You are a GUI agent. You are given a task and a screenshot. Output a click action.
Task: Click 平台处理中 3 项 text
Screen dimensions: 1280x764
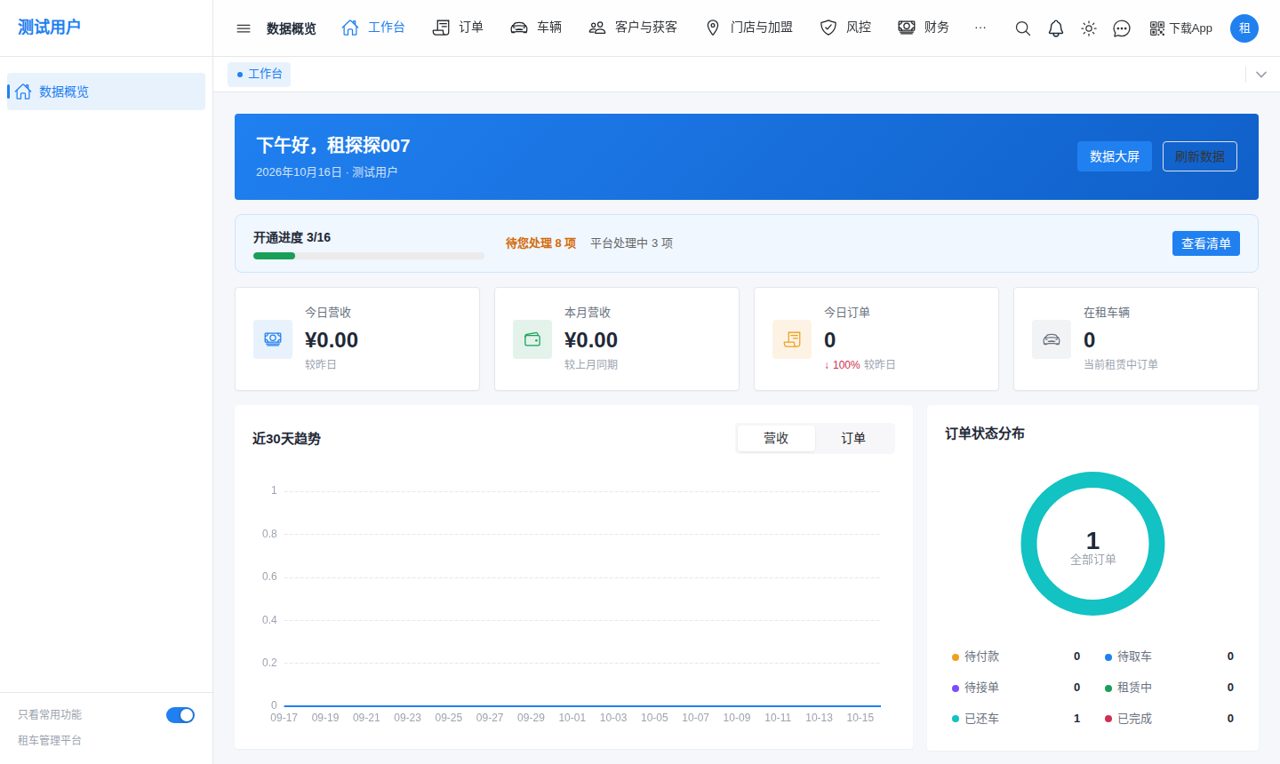coord(631,243)
